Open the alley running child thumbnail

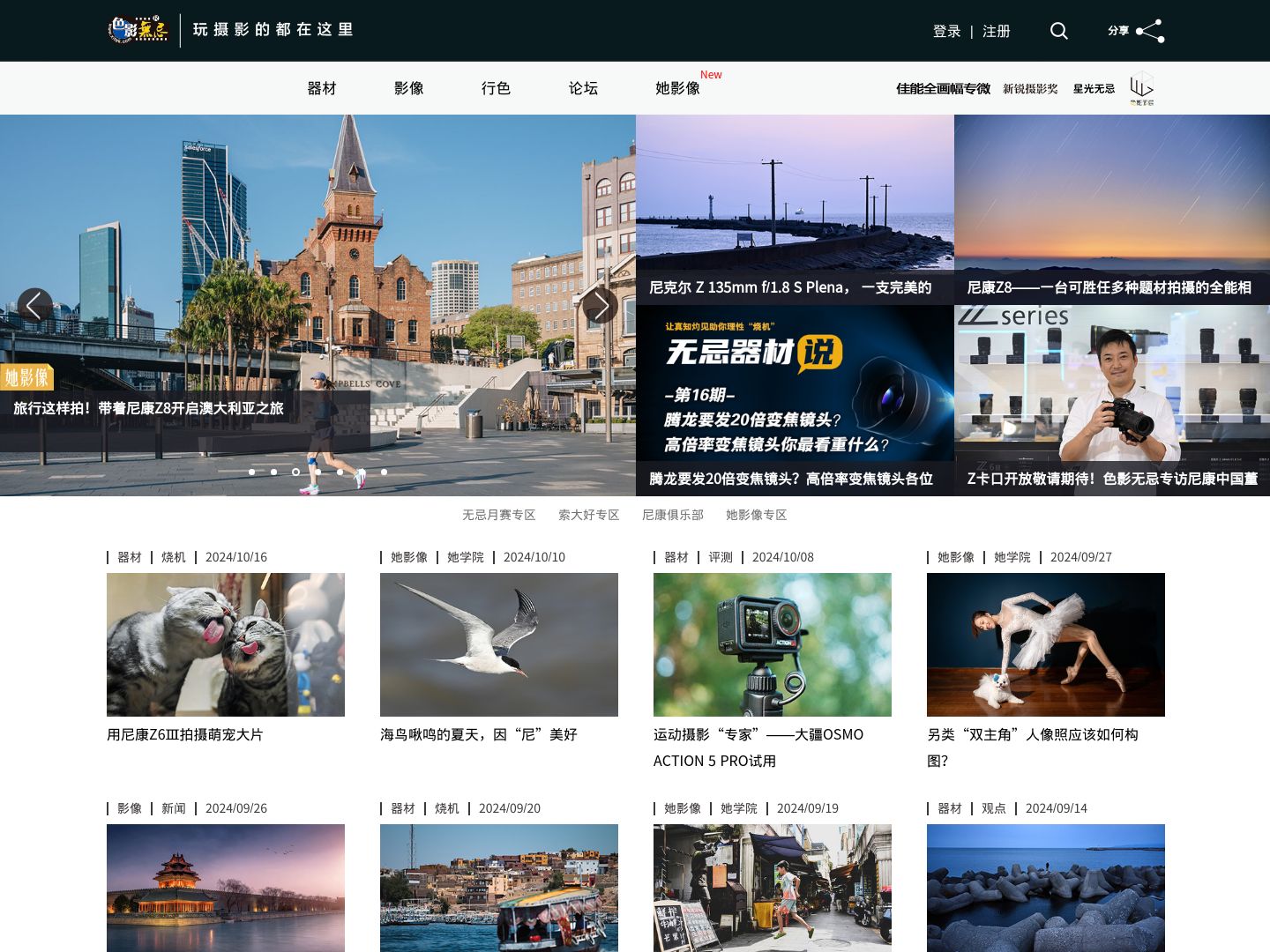click(773, 888)
